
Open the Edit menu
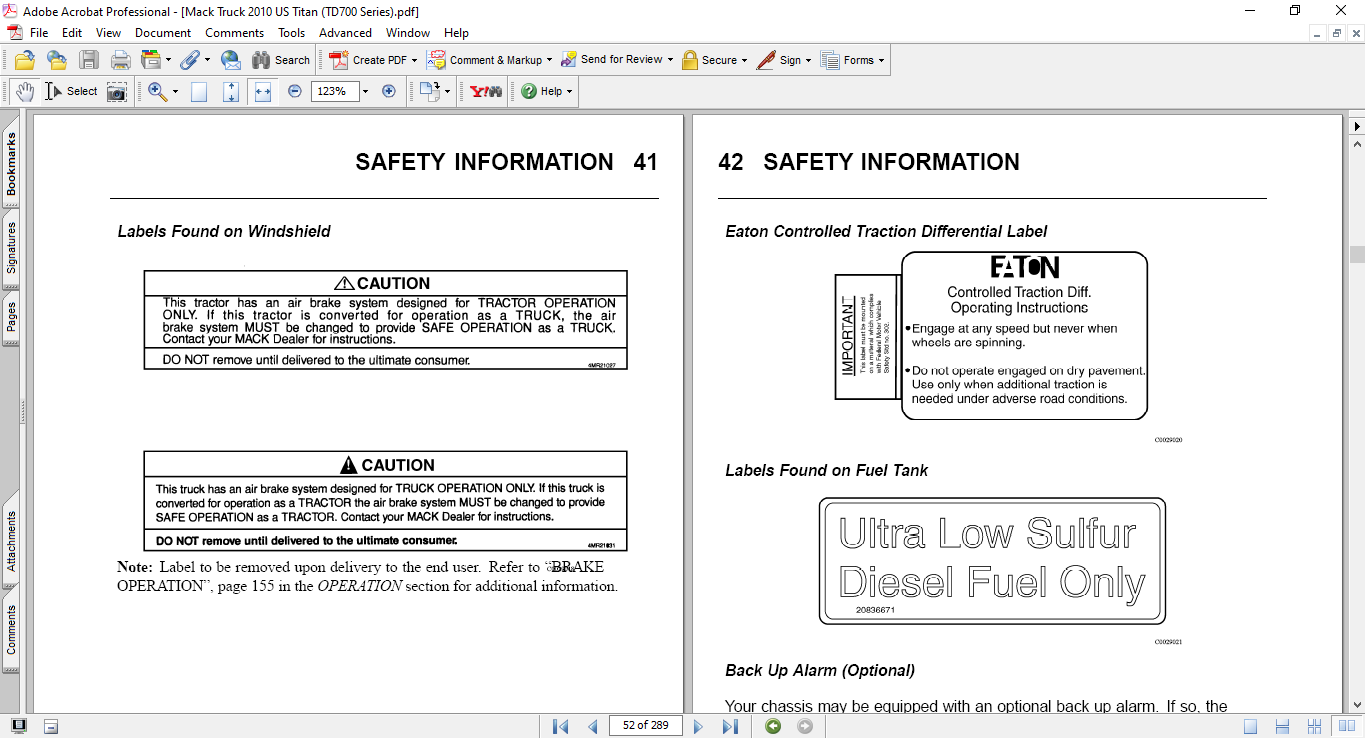coord(72,33)
